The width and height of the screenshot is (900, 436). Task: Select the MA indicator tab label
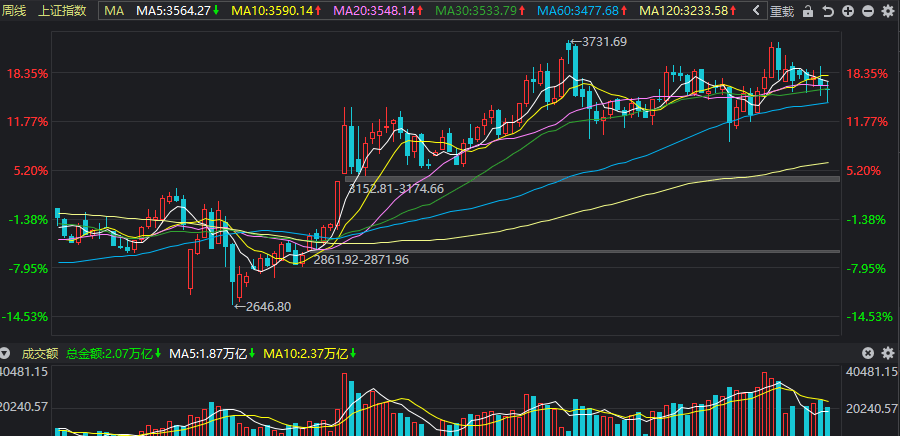pyautogui.click(x=114, y=10)
